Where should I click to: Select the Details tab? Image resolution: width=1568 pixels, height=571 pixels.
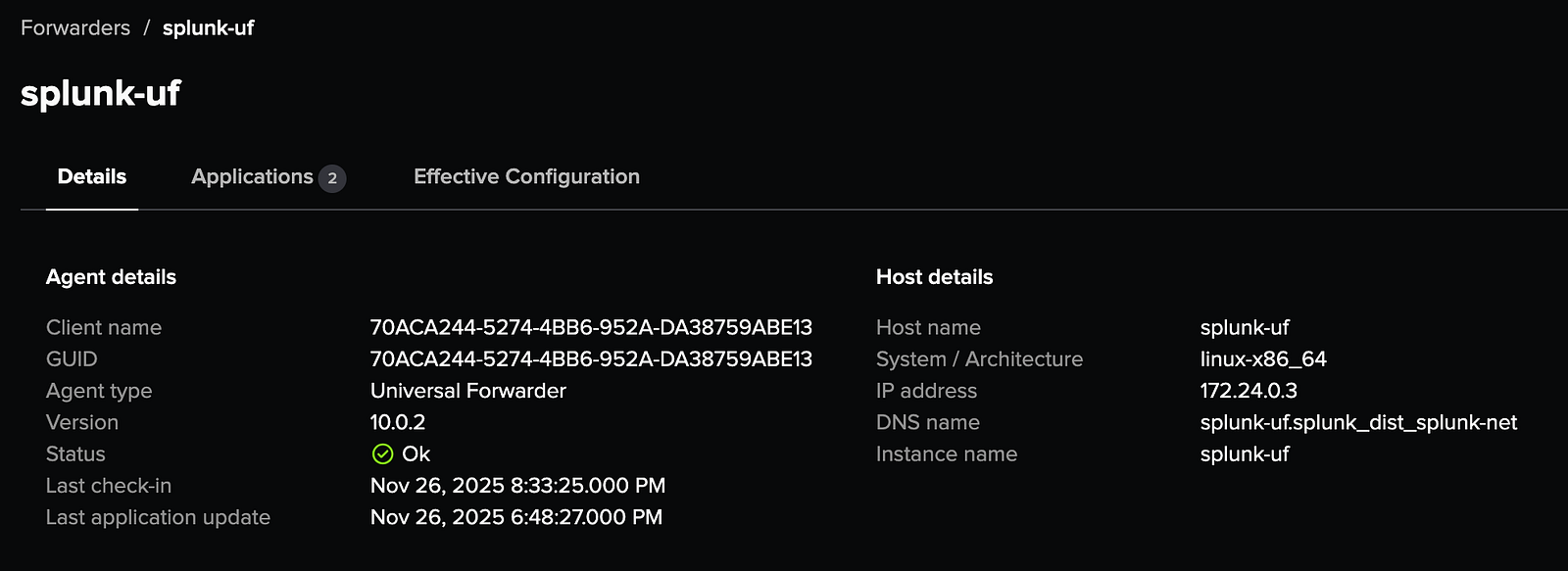pyautogui.click(x=92, y=177)
